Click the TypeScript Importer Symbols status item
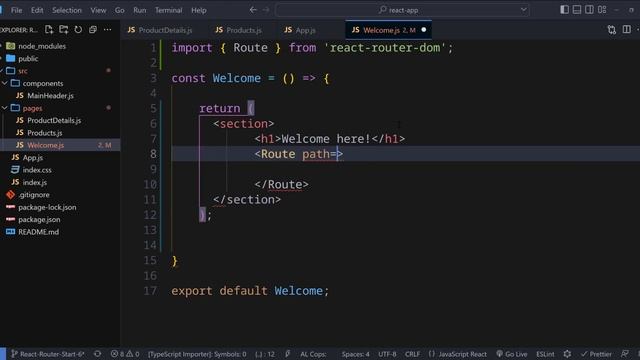640x360 pixels. tap(197, 354)
